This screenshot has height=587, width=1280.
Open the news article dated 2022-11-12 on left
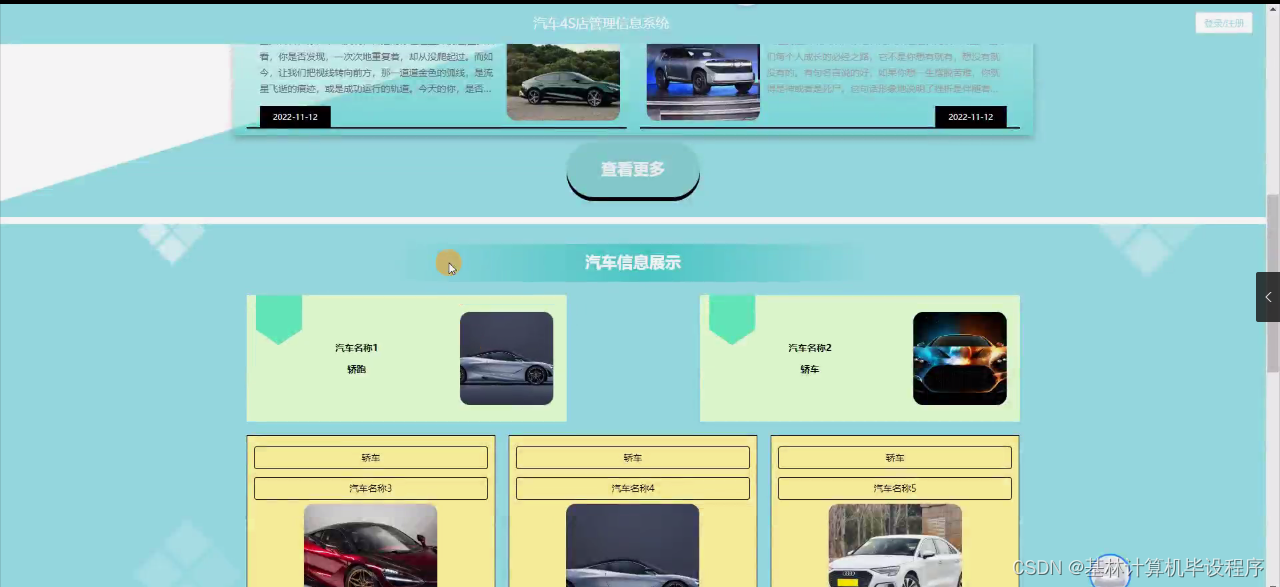point(294,116)
